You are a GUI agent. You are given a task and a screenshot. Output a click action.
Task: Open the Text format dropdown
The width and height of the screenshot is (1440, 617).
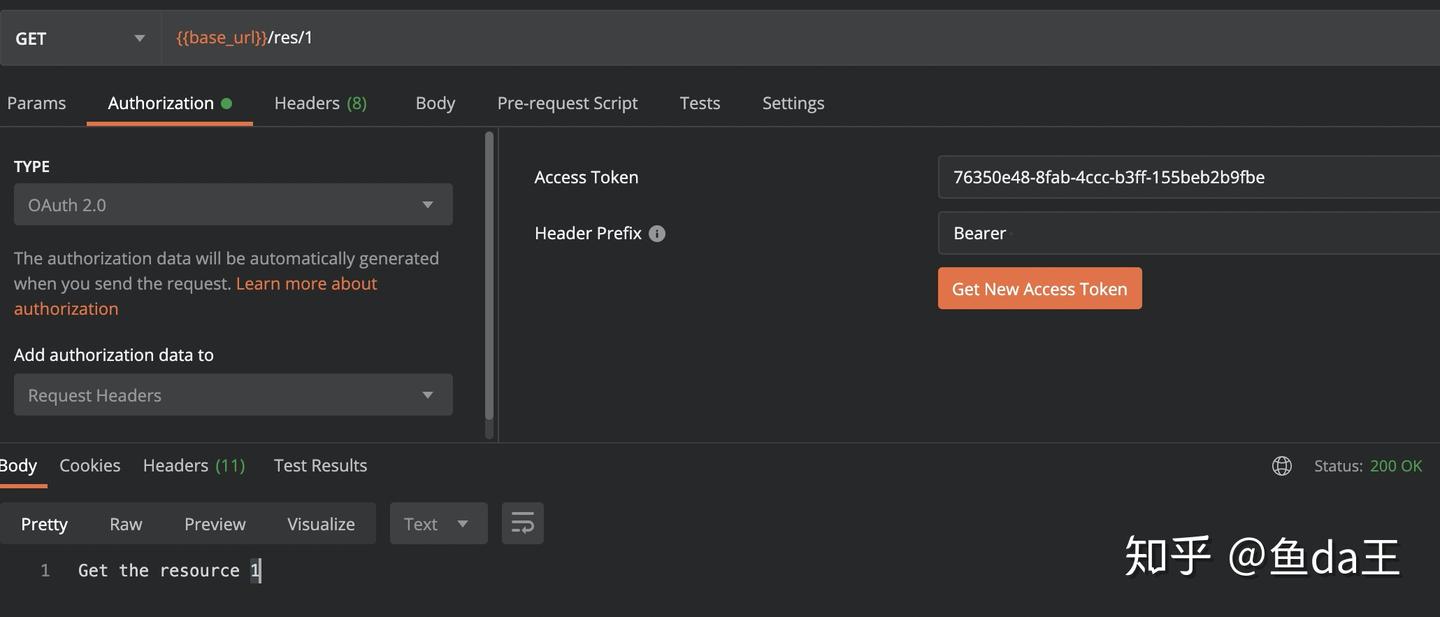click(x=437, y=524)
